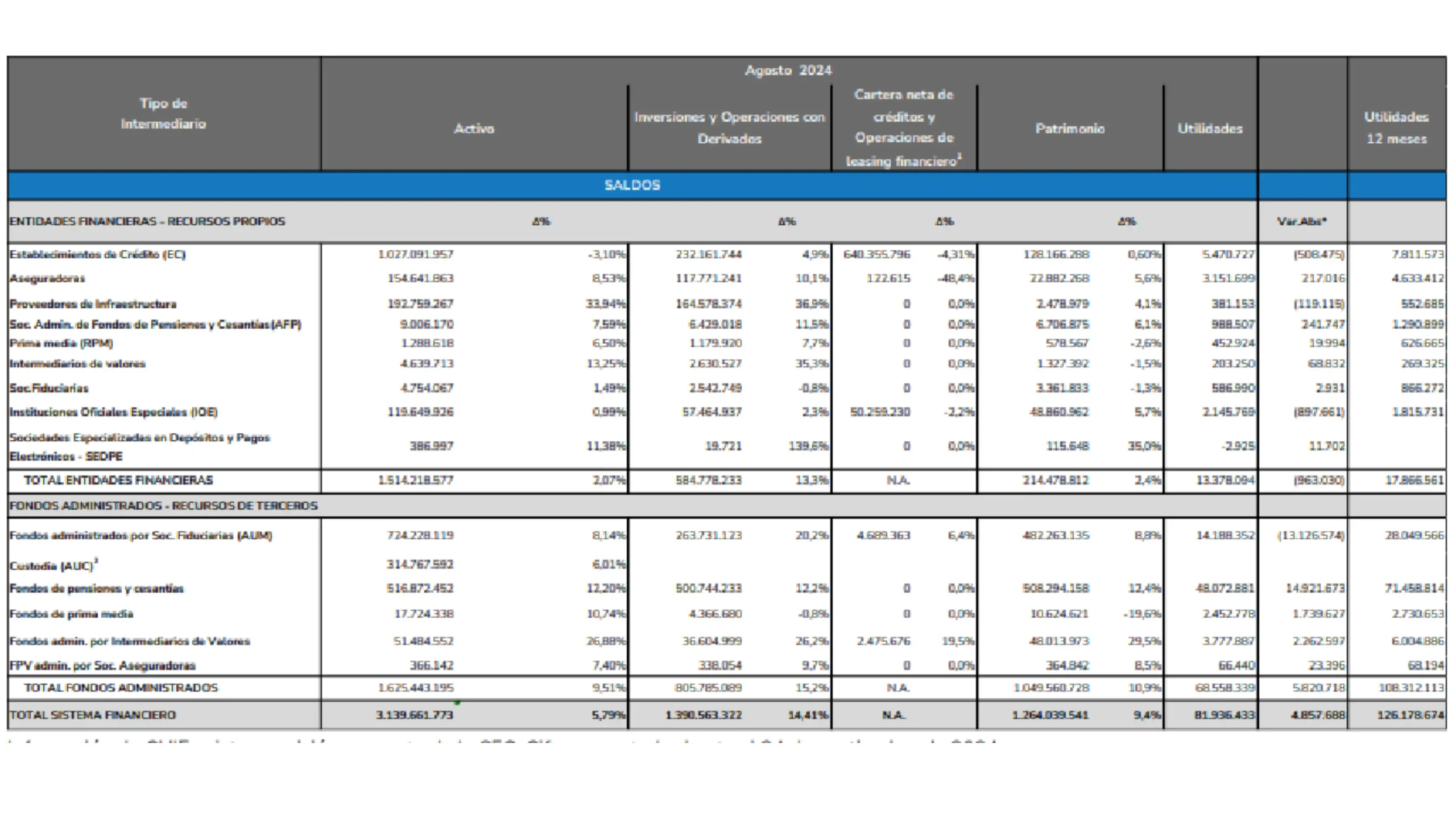1456x819 pixels.
Task: Select 'Fondos de prima media' row label
Action: pos(71,614)
